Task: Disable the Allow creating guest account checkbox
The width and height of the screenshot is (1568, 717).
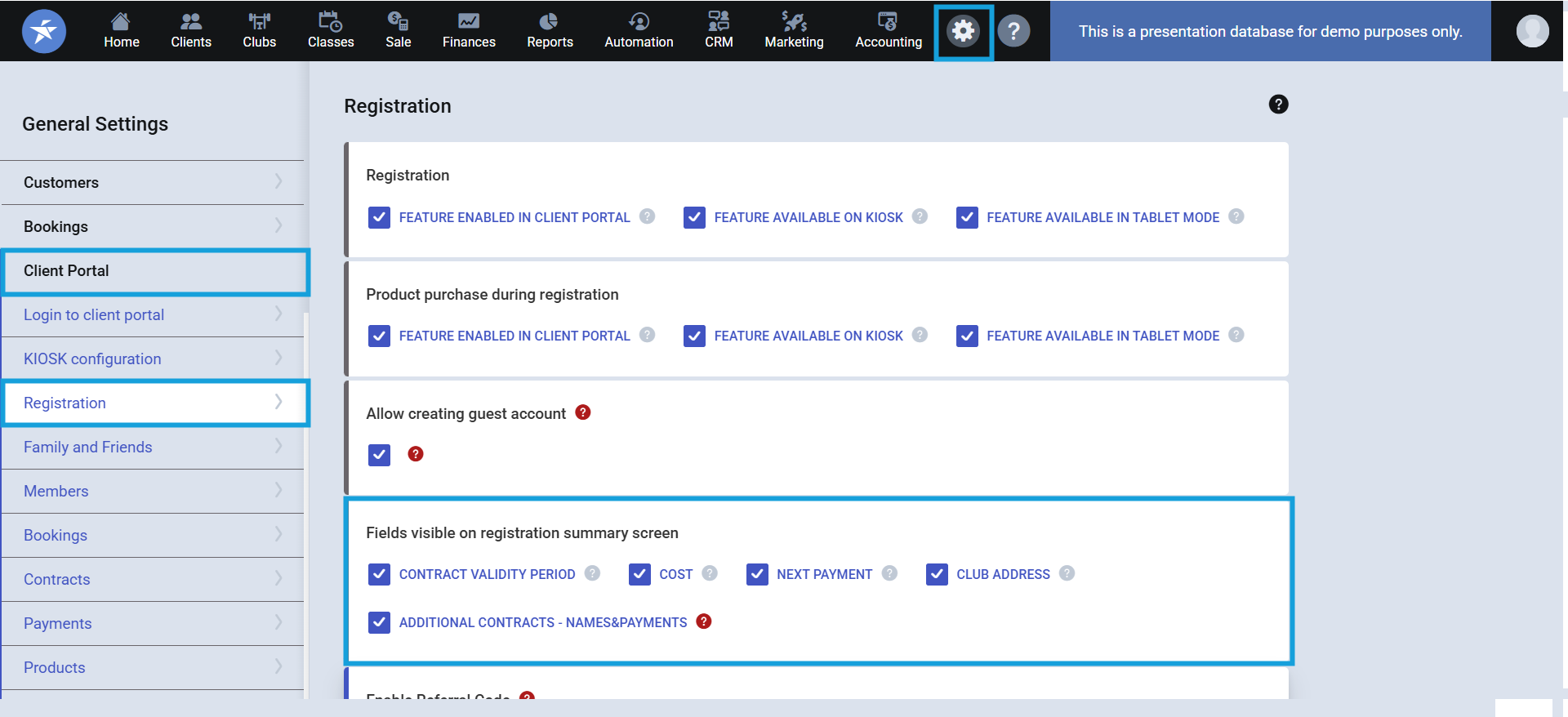Action: click(379, 455)
